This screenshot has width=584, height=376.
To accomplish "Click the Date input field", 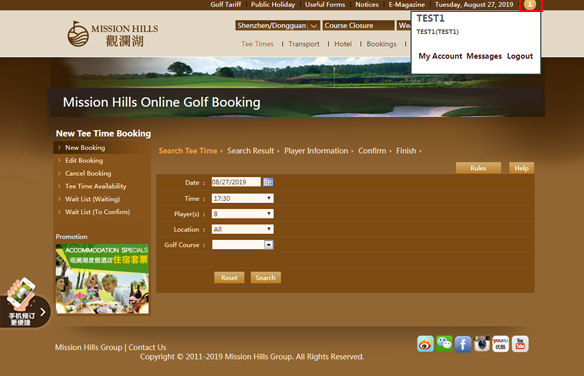I will click(x=236, y=182).
